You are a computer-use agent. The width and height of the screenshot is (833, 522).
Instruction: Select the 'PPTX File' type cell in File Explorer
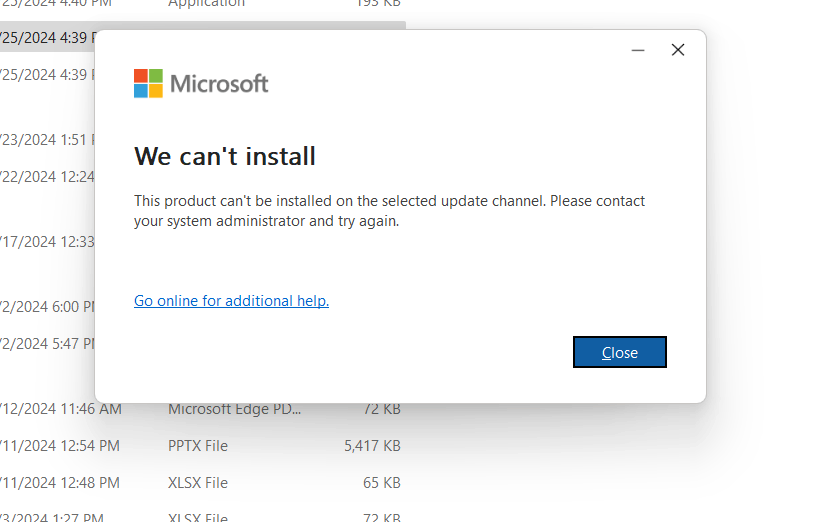pos(198,446)
